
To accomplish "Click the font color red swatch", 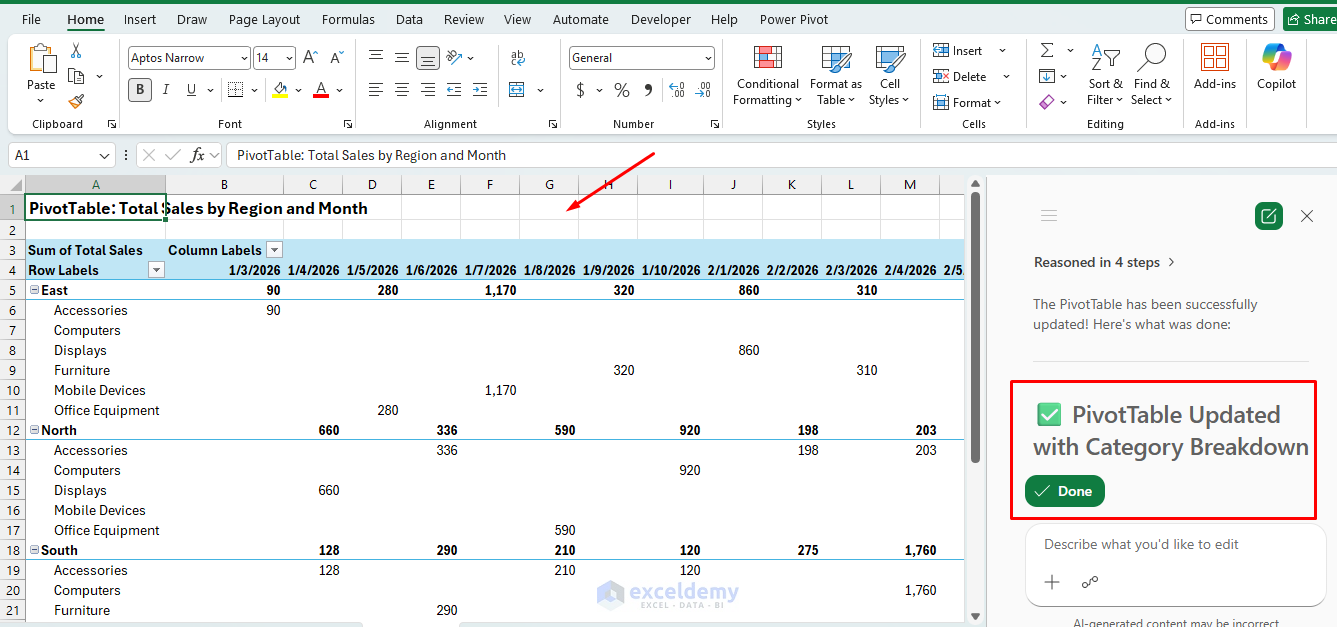I will point(321,90).
